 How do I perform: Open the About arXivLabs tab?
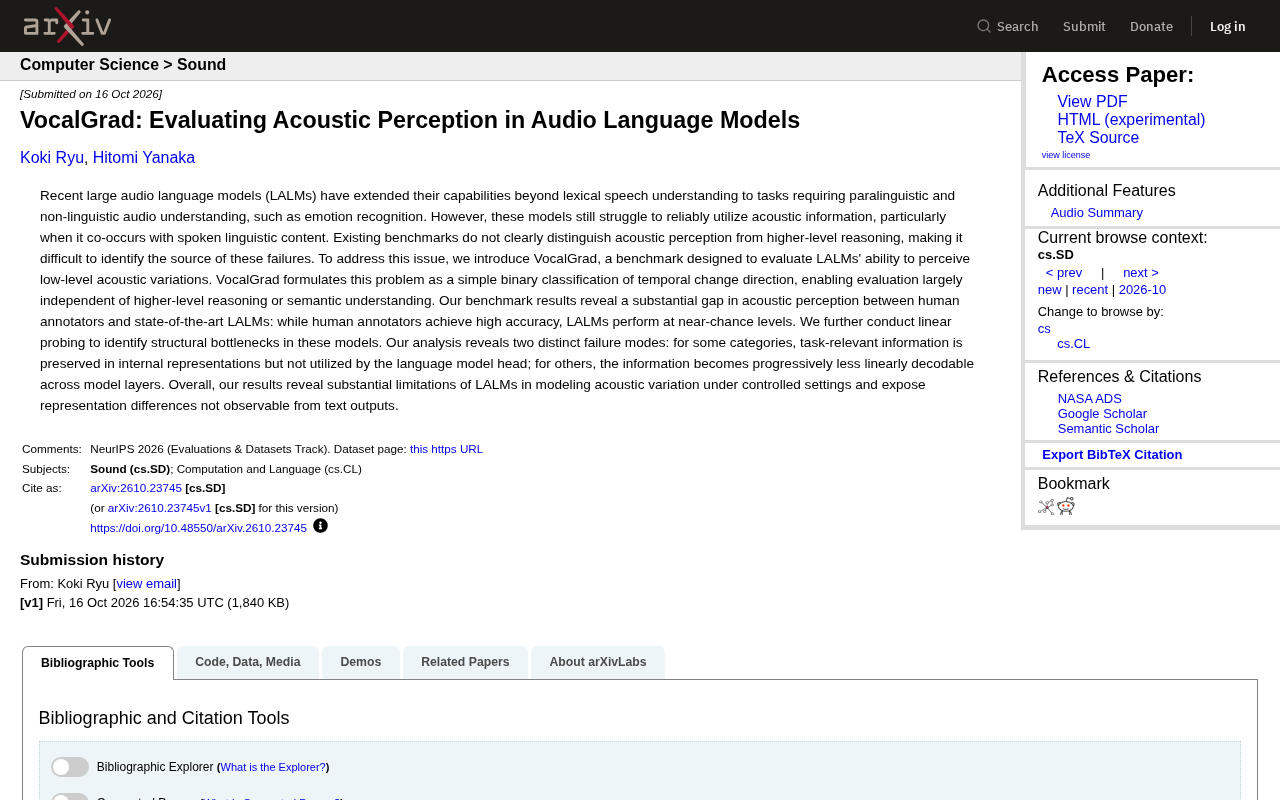[x=598, y=662]
